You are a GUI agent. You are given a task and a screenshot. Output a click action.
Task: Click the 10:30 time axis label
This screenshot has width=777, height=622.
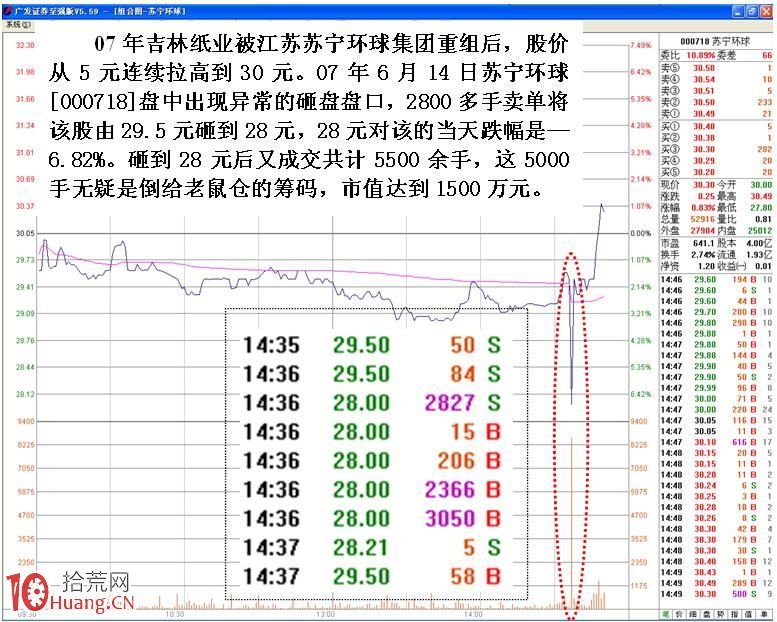pos(174,615)
